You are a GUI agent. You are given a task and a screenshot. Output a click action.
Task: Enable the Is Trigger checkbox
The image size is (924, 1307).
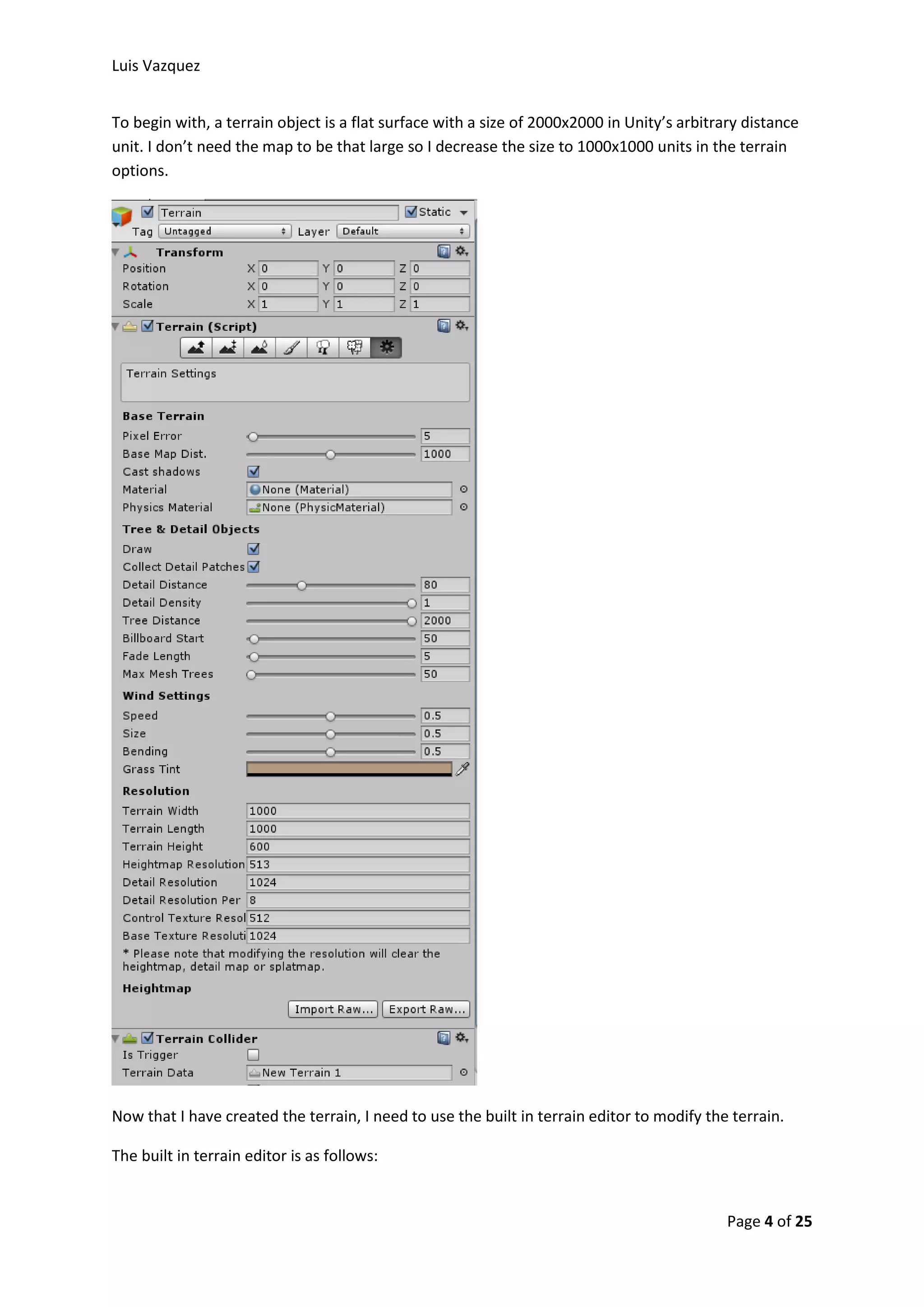pos(253,1055)
